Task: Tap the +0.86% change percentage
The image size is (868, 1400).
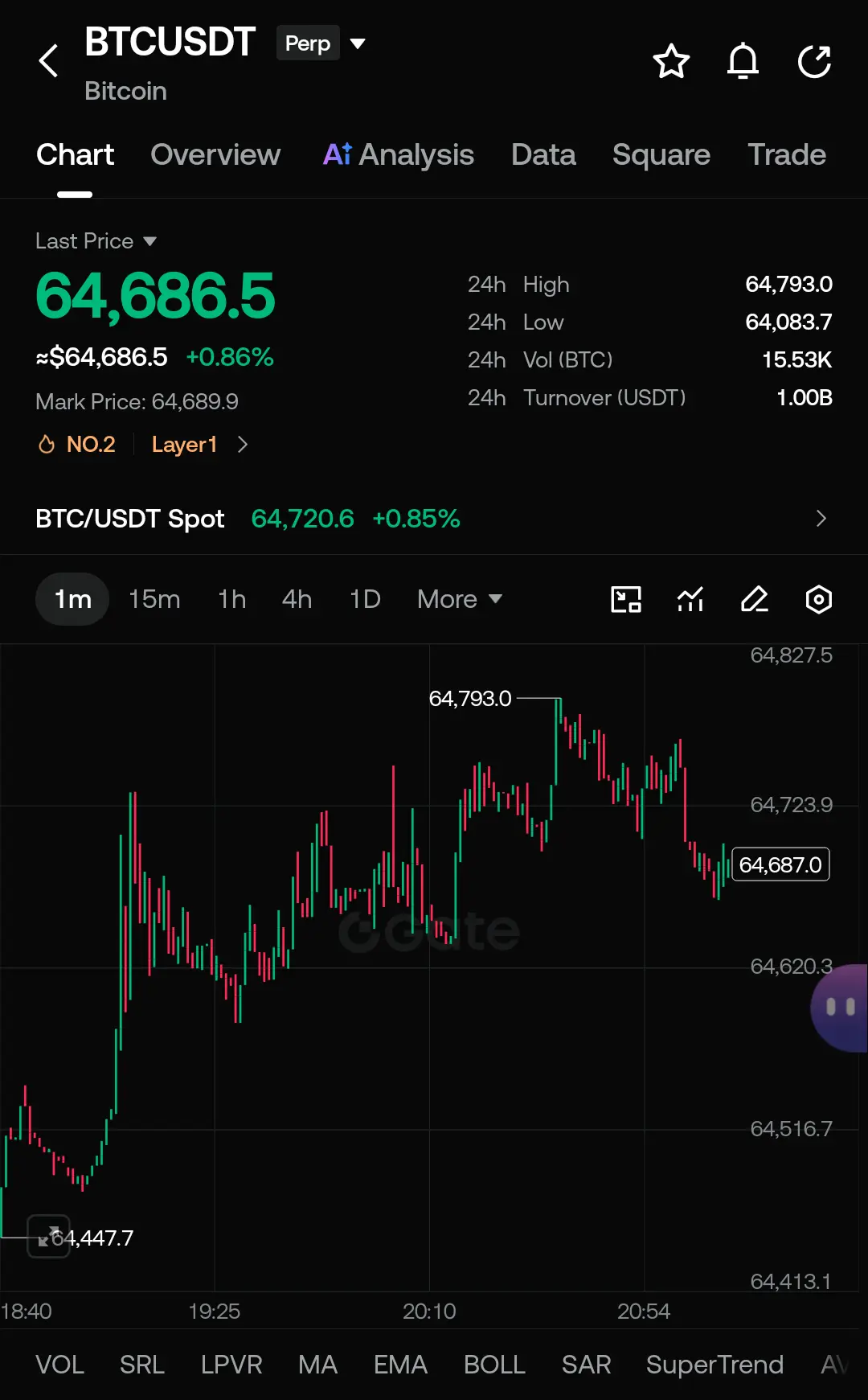Action: point(230,357)
